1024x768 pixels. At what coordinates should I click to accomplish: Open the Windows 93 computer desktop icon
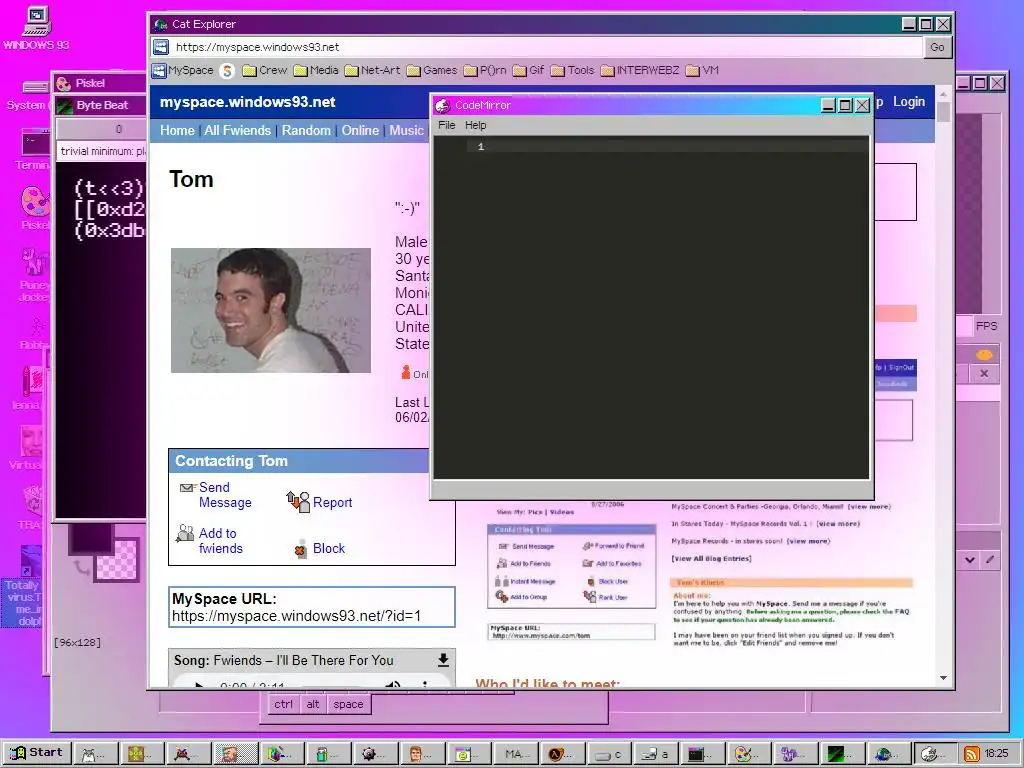(x=36, y=28)
